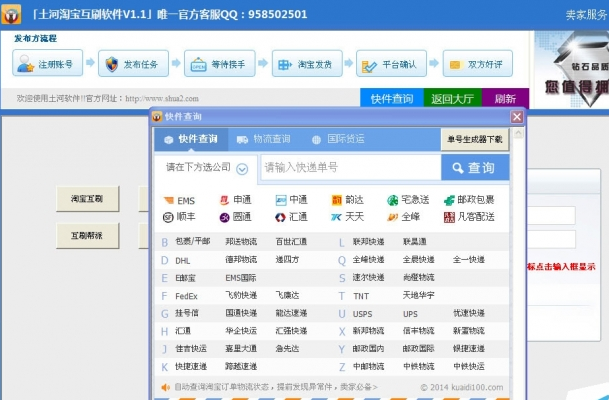Screen dimensions: 609x400
Task: Choose 华企快运 company link
Action: click(241, 331)
